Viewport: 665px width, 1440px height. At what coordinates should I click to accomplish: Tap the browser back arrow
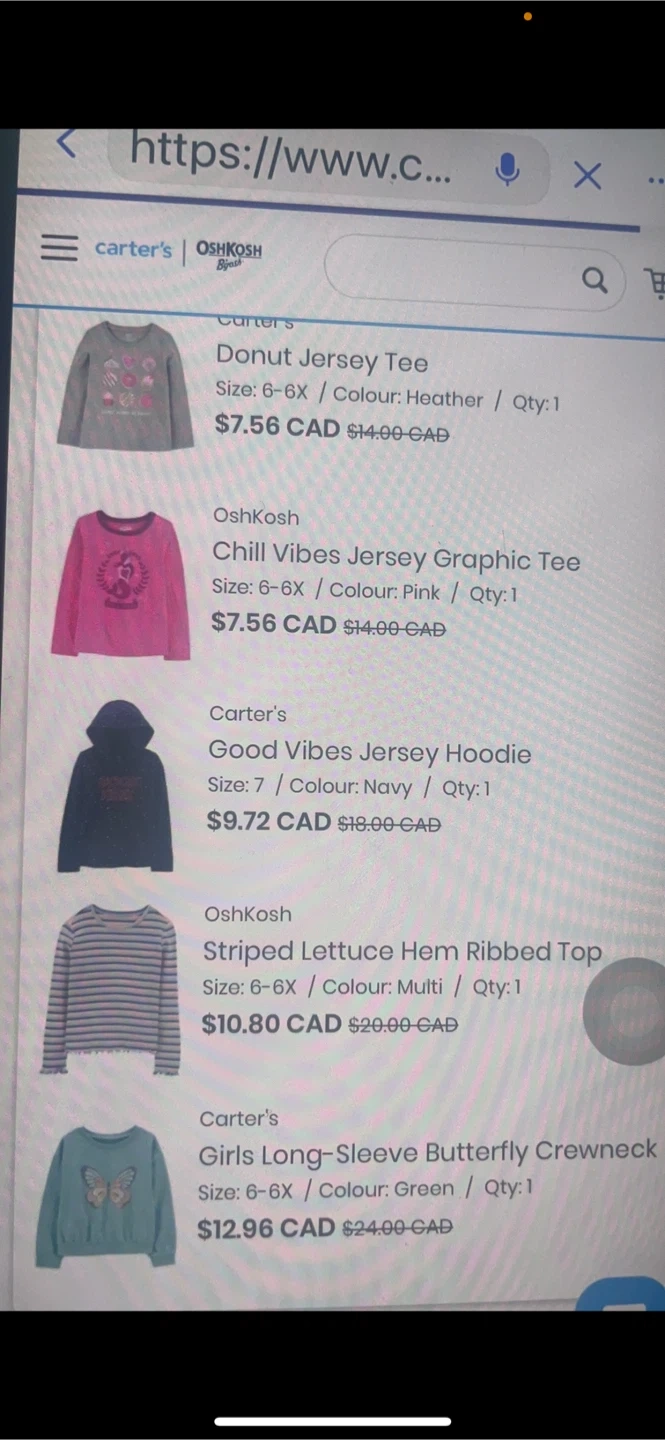pos(66,144)
